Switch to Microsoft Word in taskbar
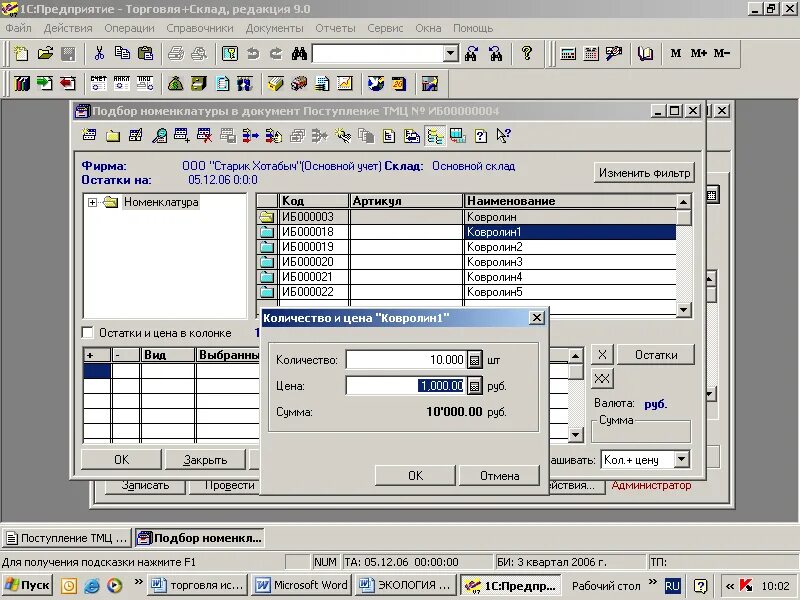This screenshot has height=600, width=800. (x=302, y=585)
